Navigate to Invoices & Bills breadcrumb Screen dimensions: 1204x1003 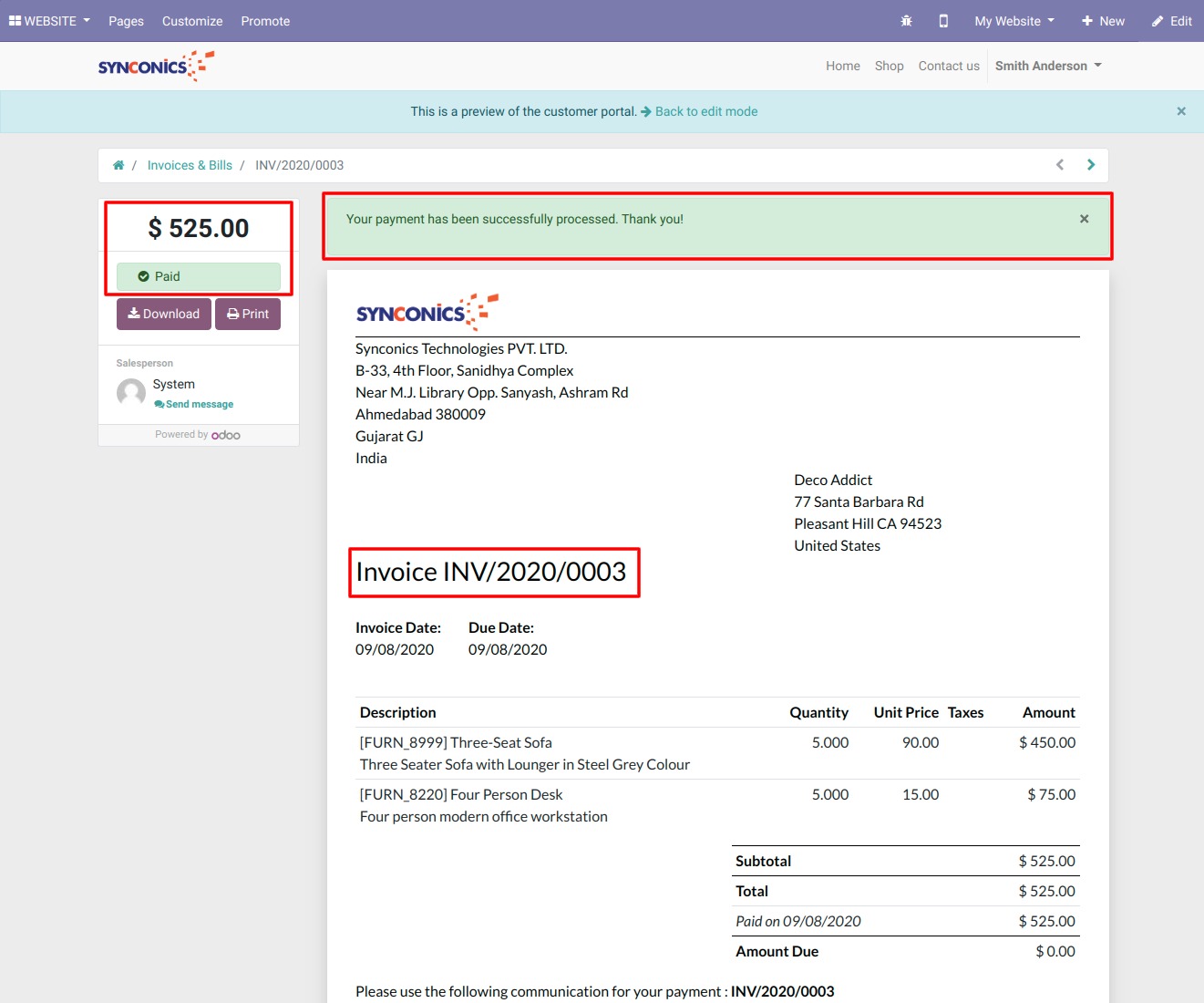[x=190, y=165]
